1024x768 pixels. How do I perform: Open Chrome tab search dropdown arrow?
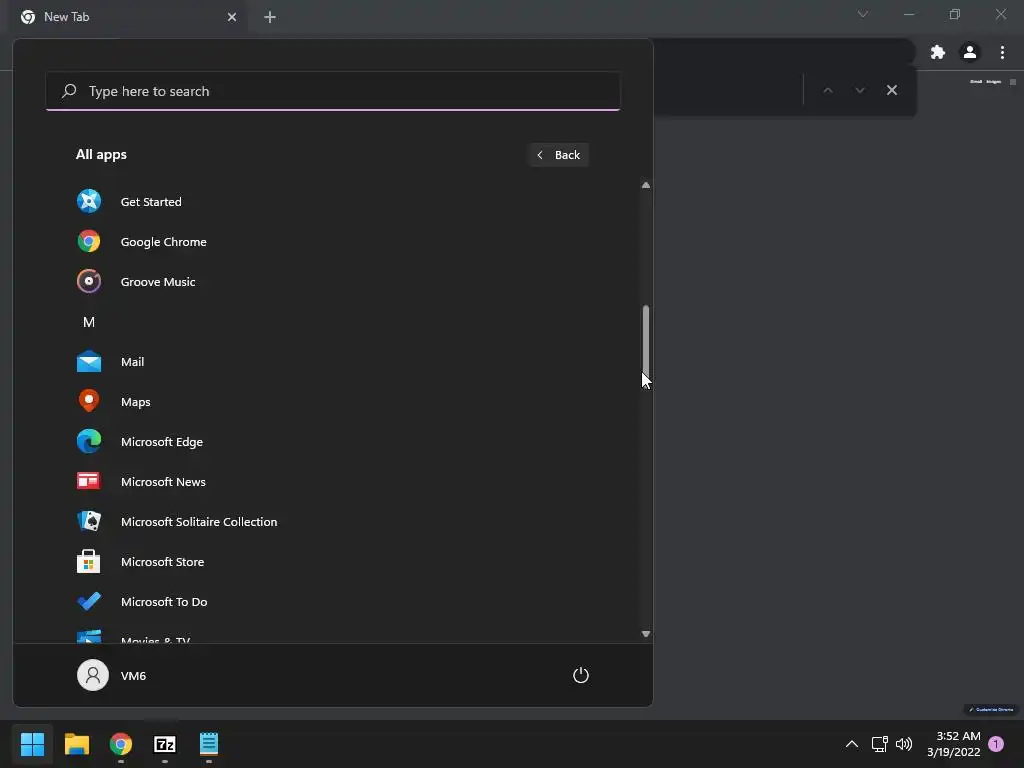(863, 14)
